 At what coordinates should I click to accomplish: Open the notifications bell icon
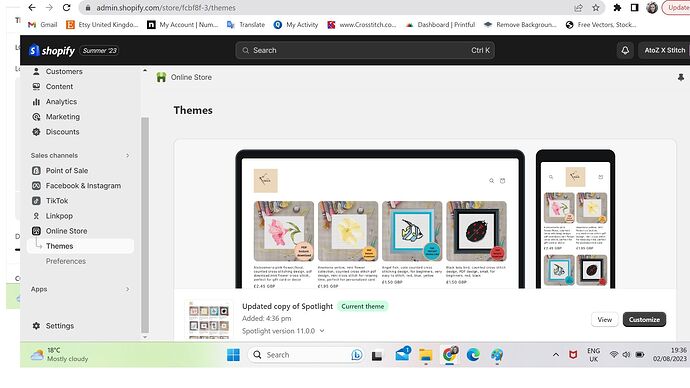pos(625,51)
